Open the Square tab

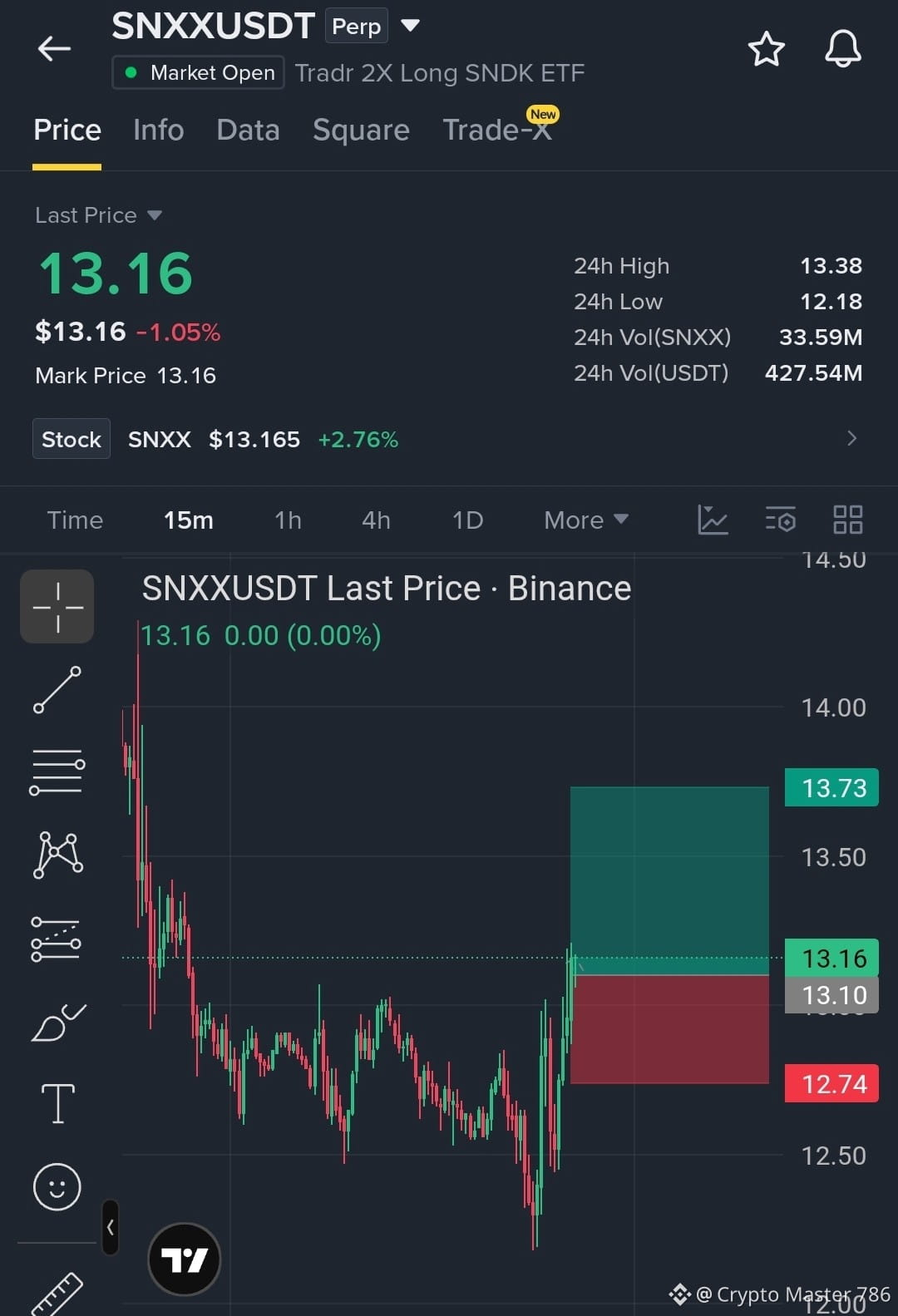click(x=361, y=130)
